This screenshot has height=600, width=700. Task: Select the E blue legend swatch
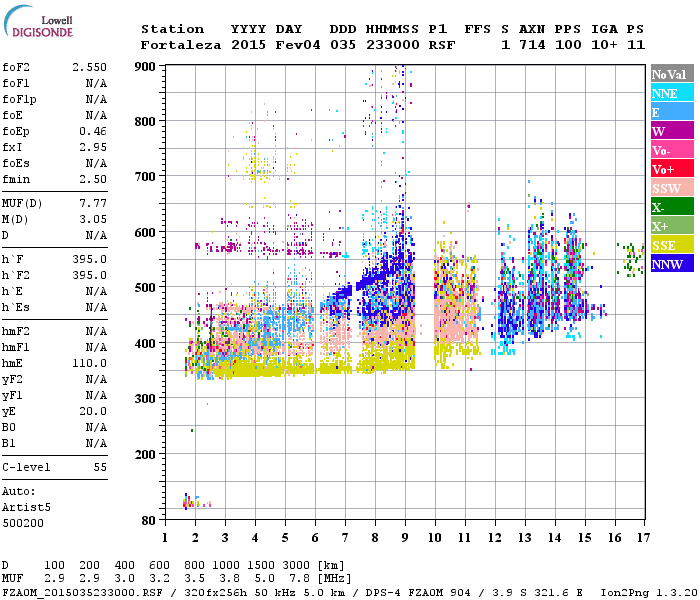(x=672, y=112)
